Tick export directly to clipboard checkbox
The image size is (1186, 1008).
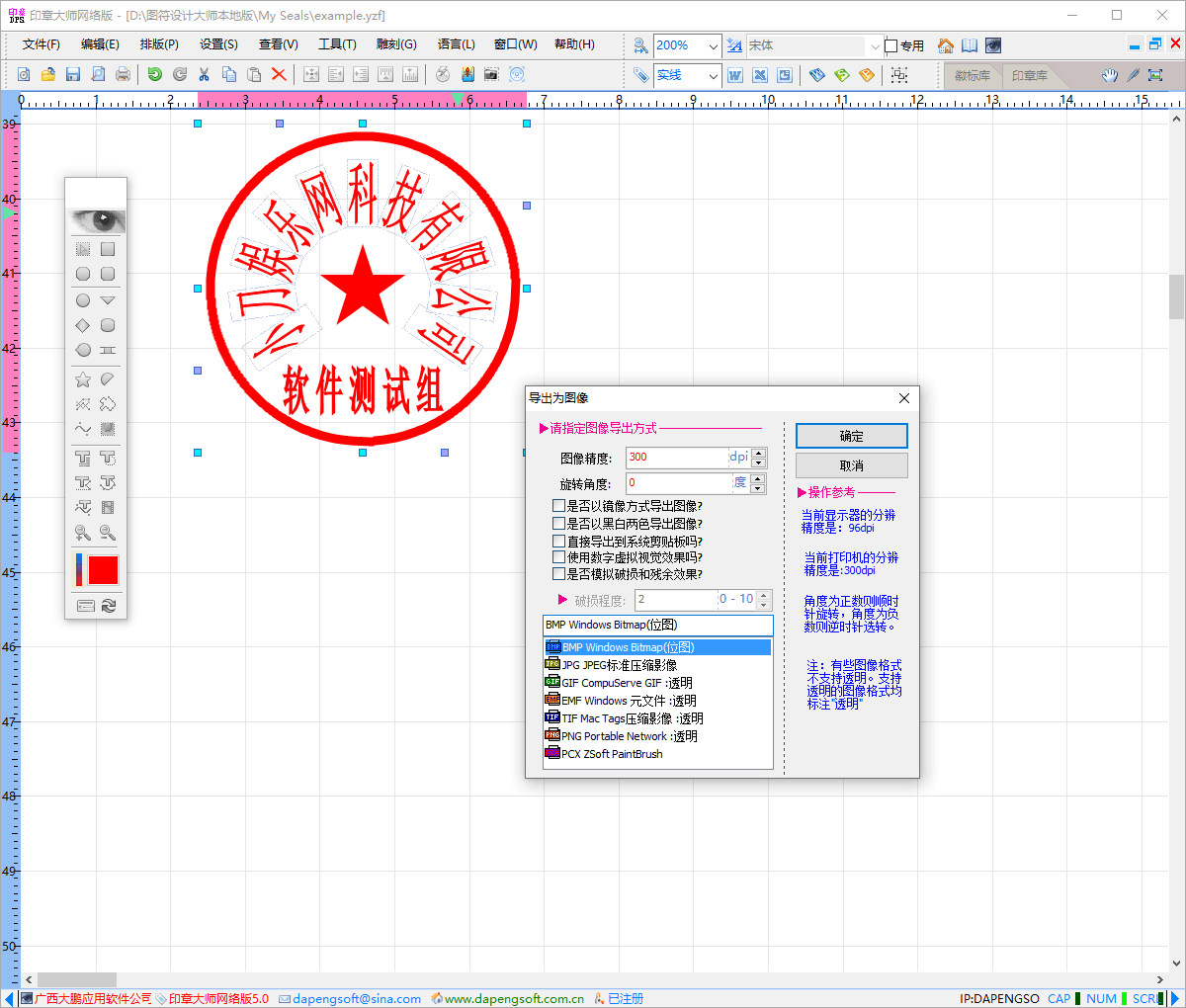(559, 542)
